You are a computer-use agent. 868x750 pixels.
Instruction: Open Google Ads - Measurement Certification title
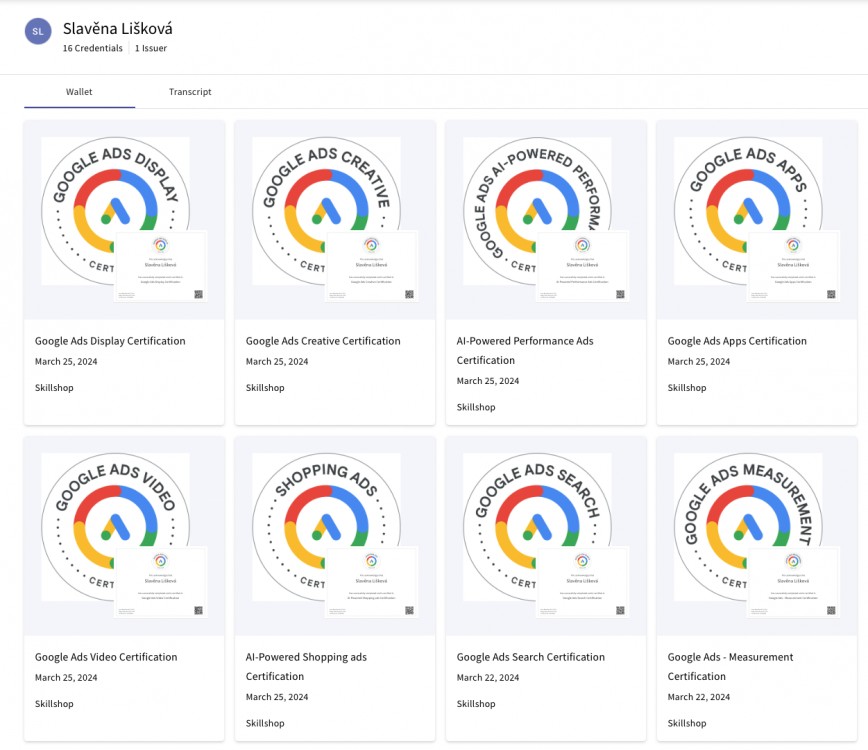tap(730, 666)
